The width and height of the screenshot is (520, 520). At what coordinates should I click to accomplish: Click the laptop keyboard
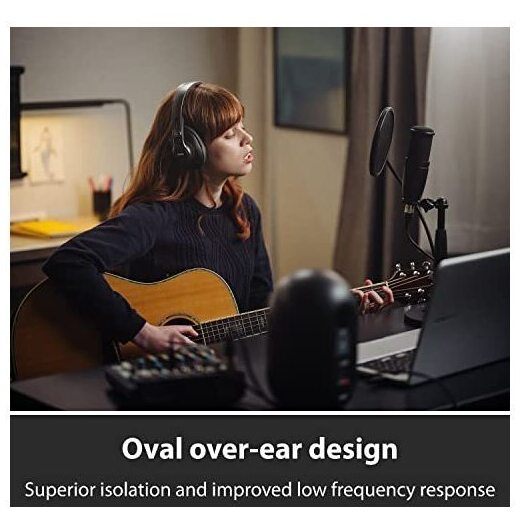(x=389, y=364)
